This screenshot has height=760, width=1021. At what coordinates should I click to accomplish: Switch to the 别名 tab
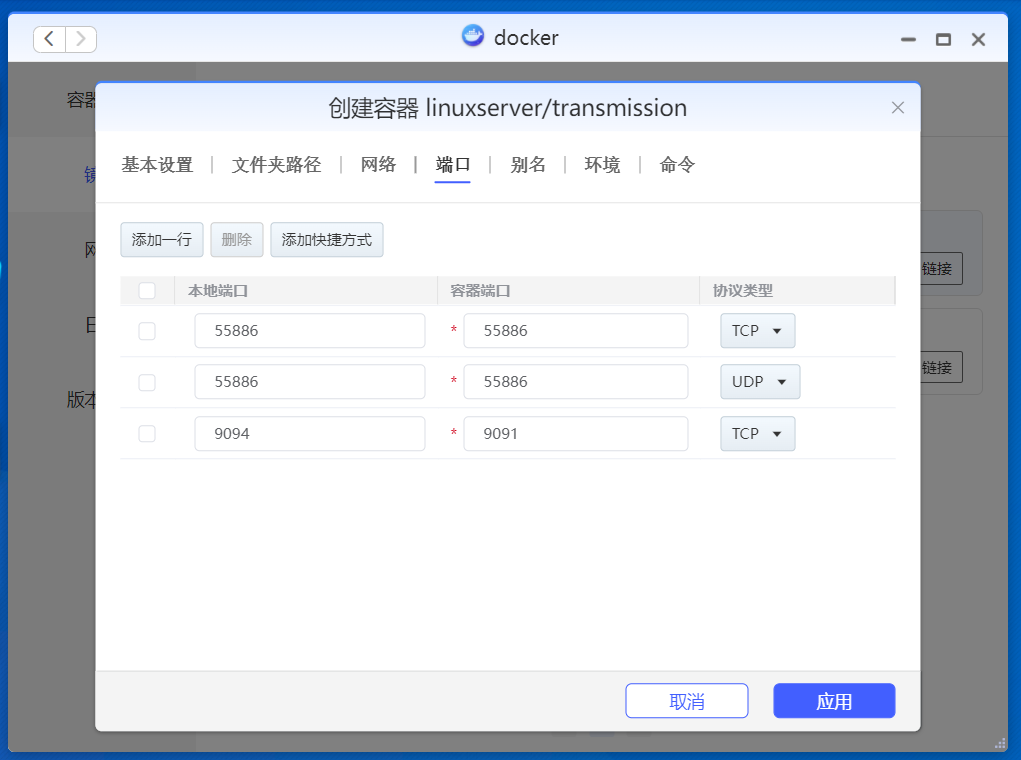[527, 165]
